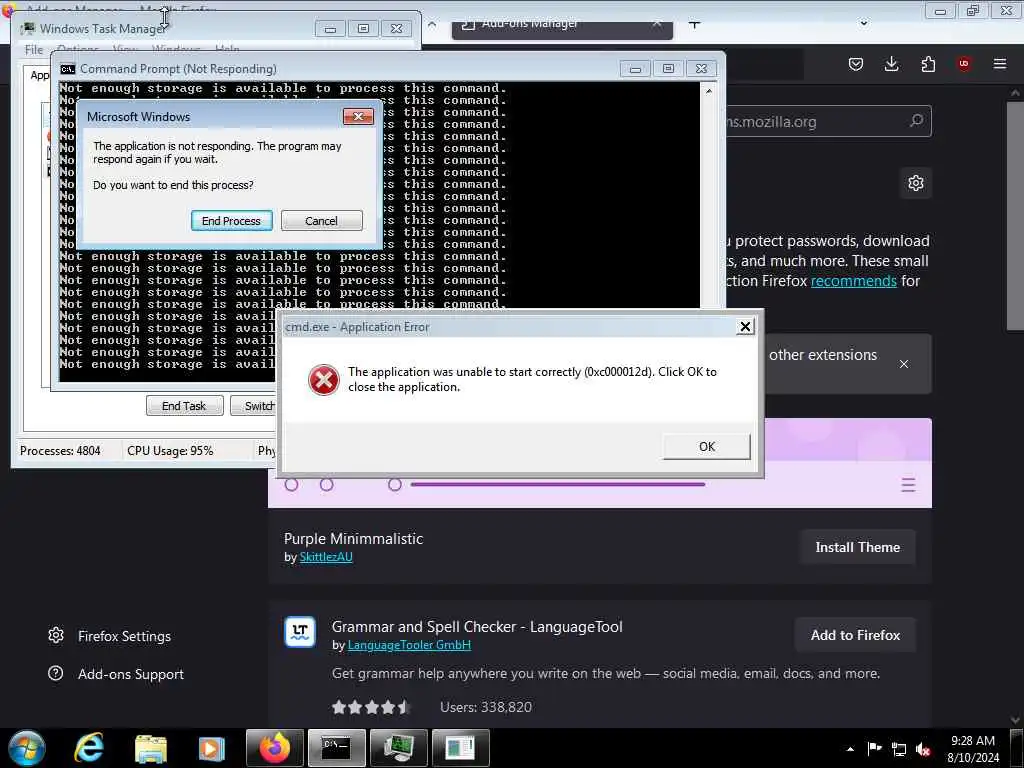Image resolution: width=1024 pixels, height=768 pixels.
Task: Open Firefox hamburger application menu
Action: pyautogui.click(x=1000, y=64)
